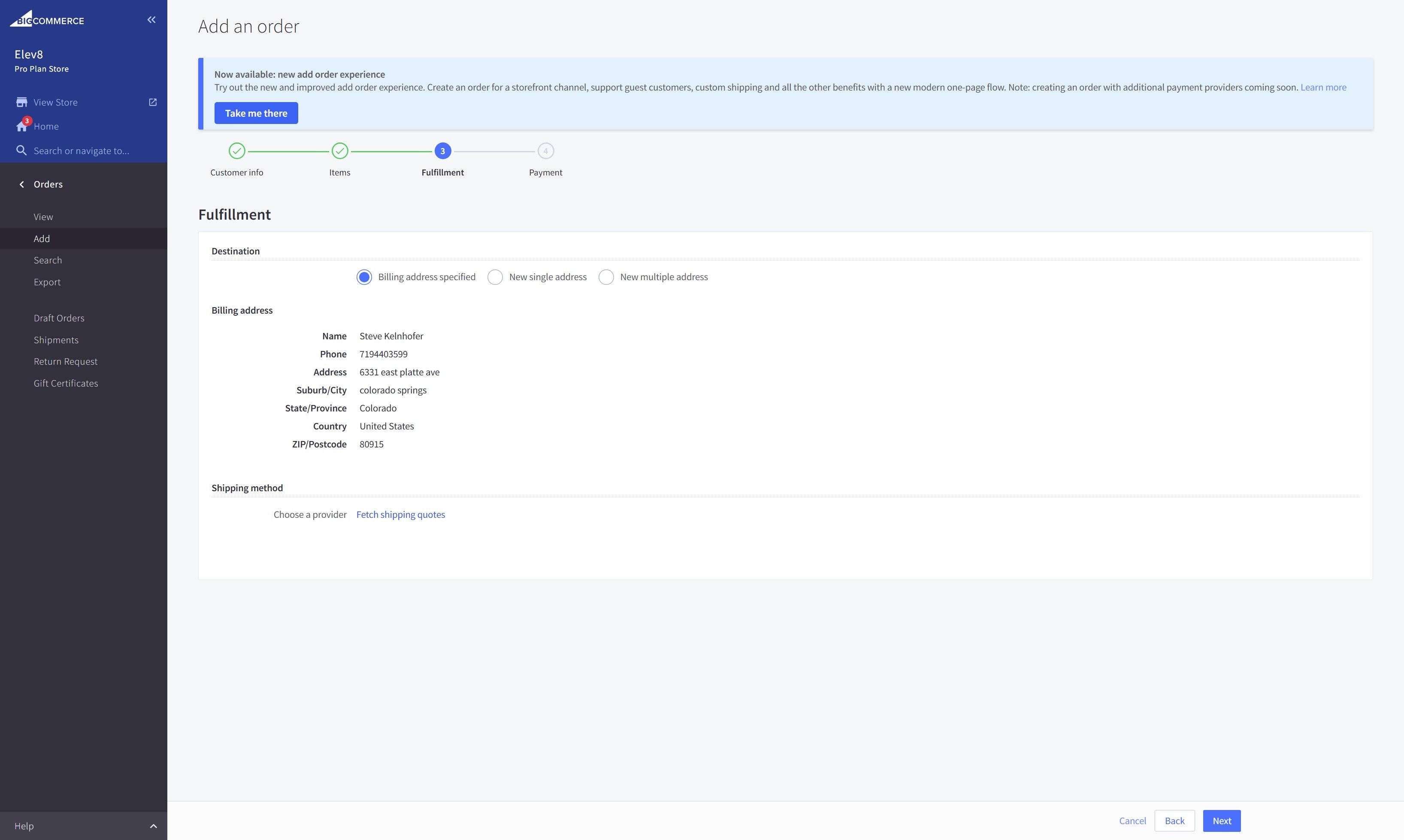Click the Home icon with notification badge
Image resolution: width=1404 pixels, height=840 pixels.
pyautogui.click(x=21, y=126)
